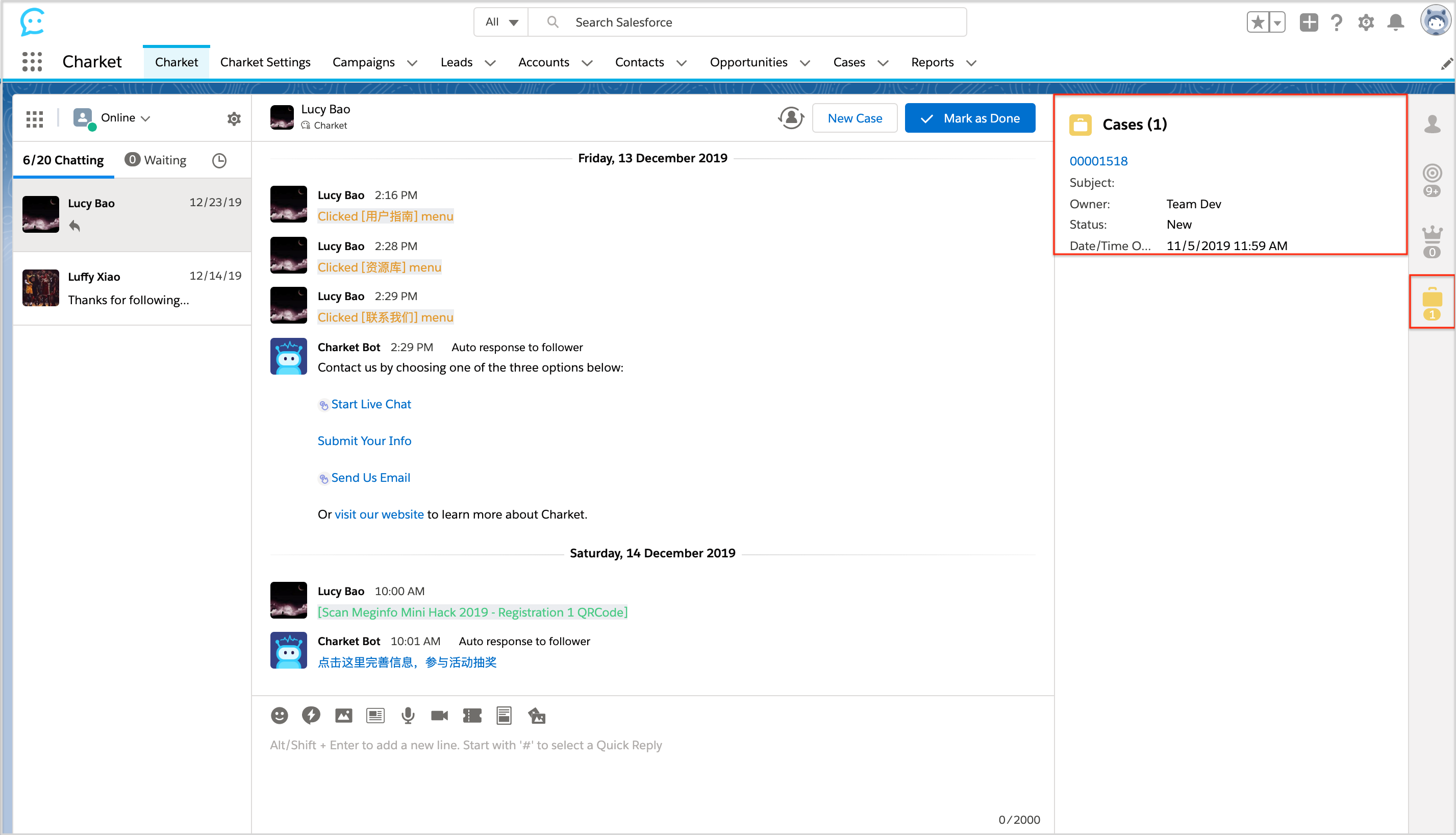Screen dimensions: 1456x835
Task: Open the chat panel gear settings icon
Action: point(234,119)
